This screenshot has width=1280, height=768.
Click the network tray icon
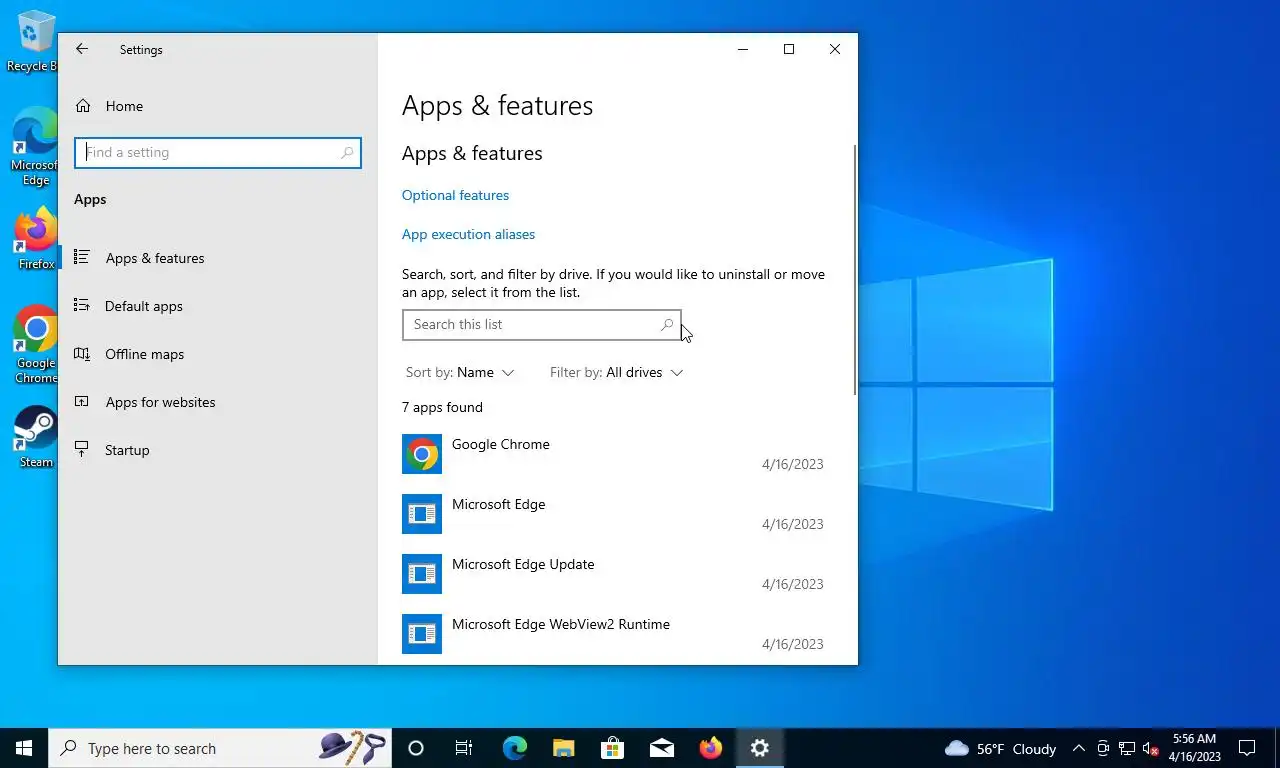(1126, 748)
